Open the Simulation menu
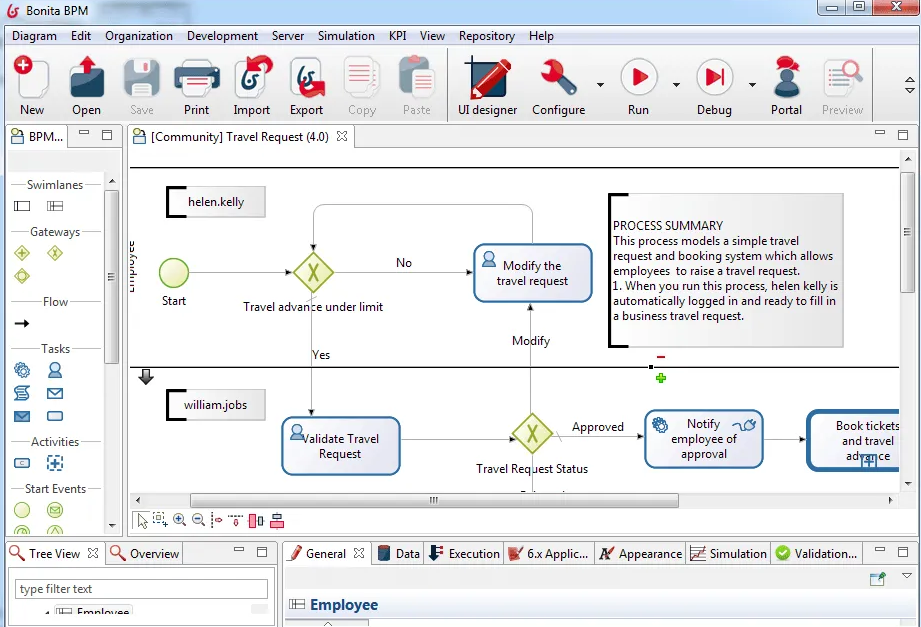Image resolution: width=921 pixels, height=627 pixels. point(346,36)
